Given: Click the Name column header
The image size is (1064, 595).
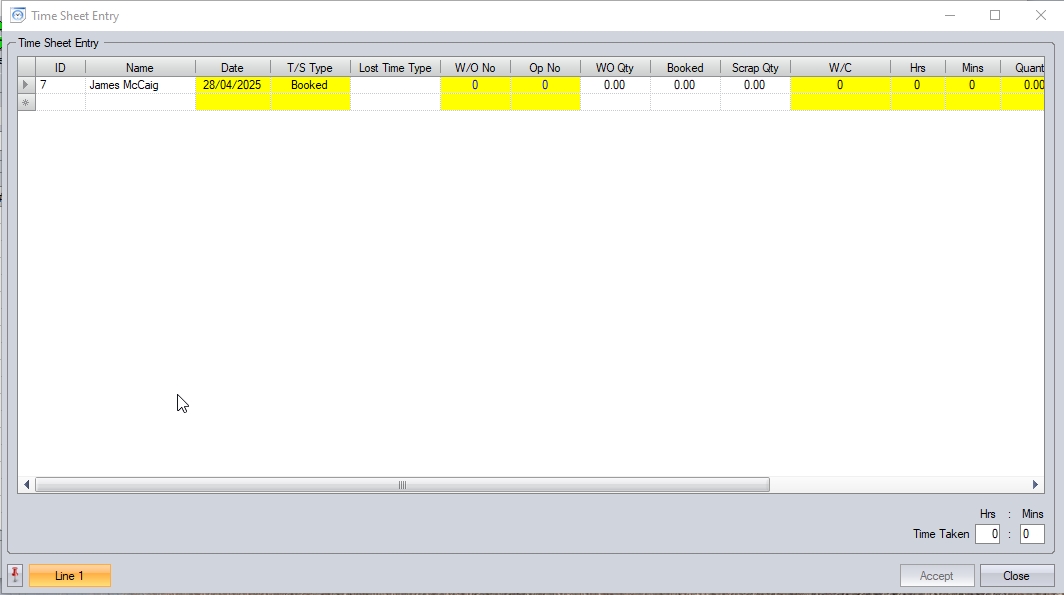Looking at the screenshot, I should click(x=140, y=68).
